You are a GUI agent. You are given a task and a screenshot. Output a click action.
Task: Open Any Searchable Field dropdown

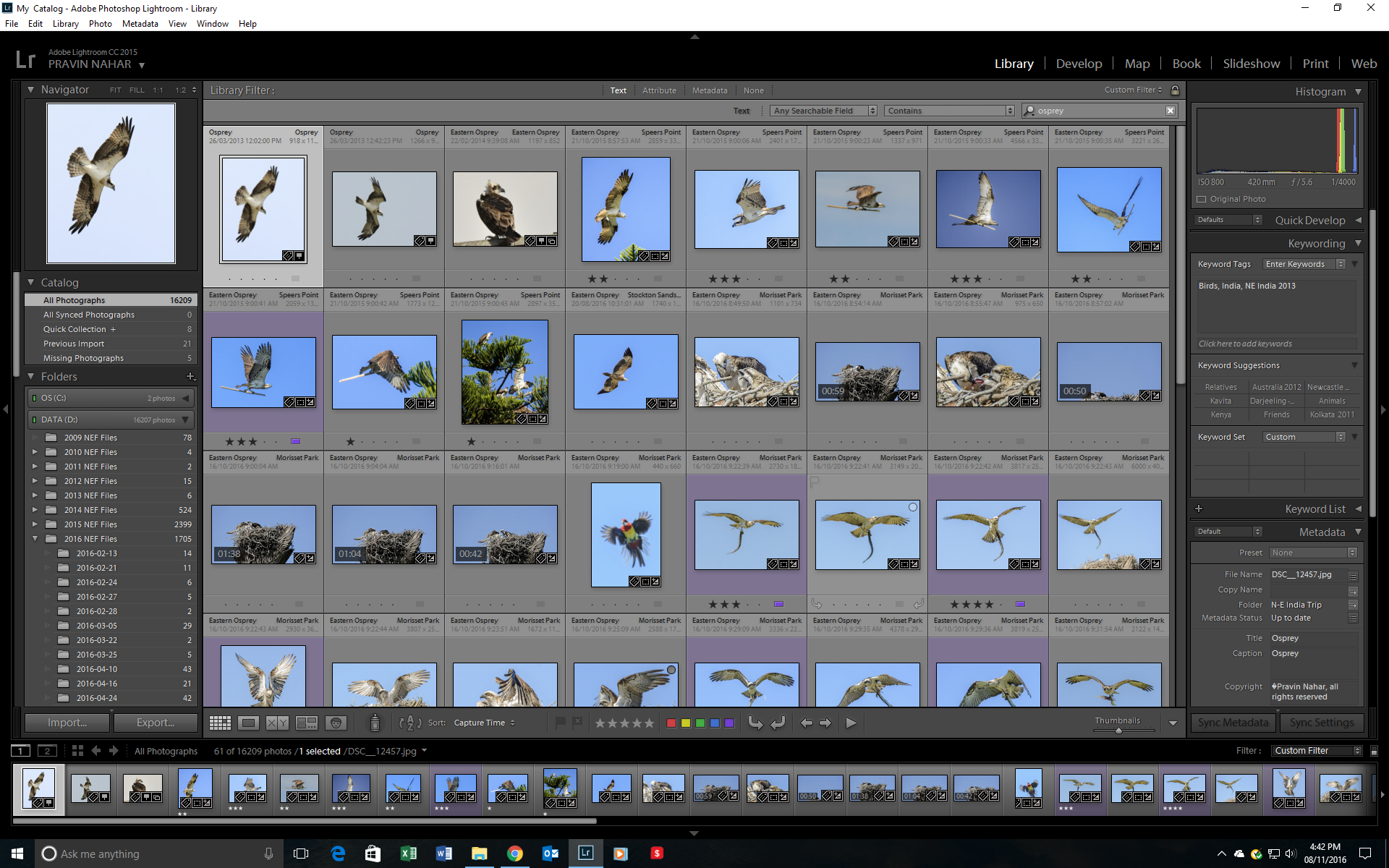click(824, 111)
